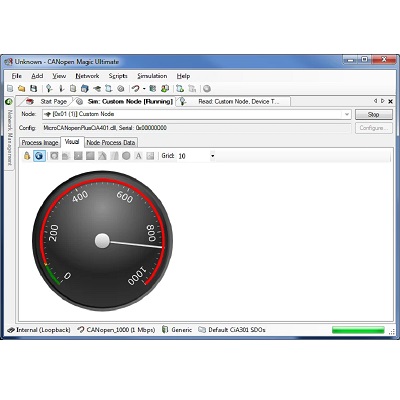Click the undo arrow toolbar icon

[x=135, y=89]
